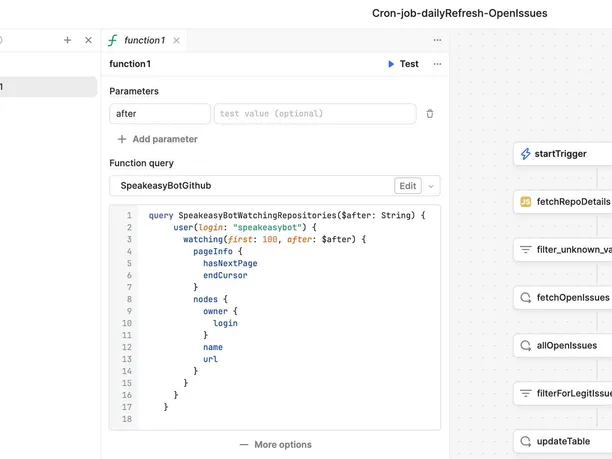
Task: Click the JS icon on fetchRepoDetails
Action: [x=526, y=202]
